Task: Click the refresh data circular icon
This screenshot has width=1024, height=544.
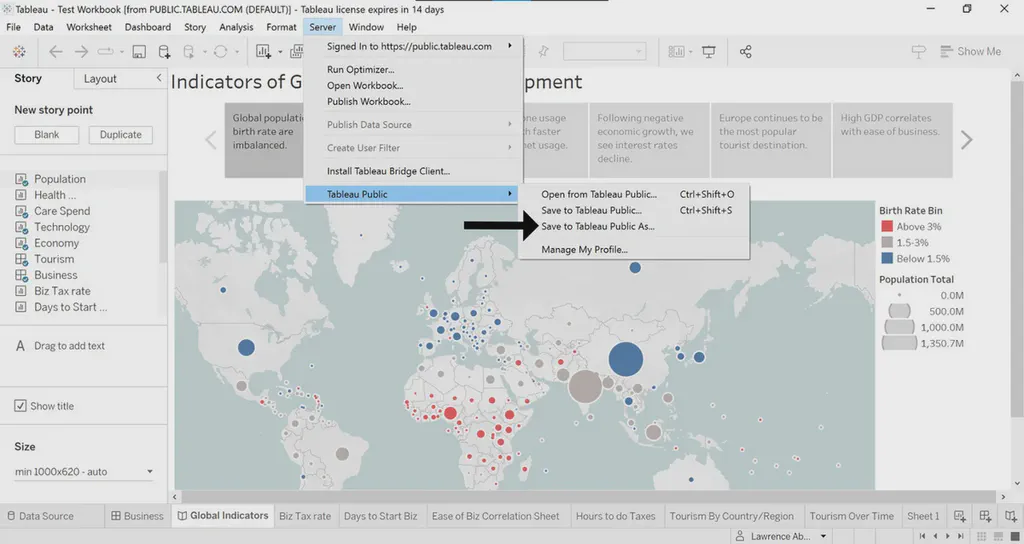Action: pos(221,52)
